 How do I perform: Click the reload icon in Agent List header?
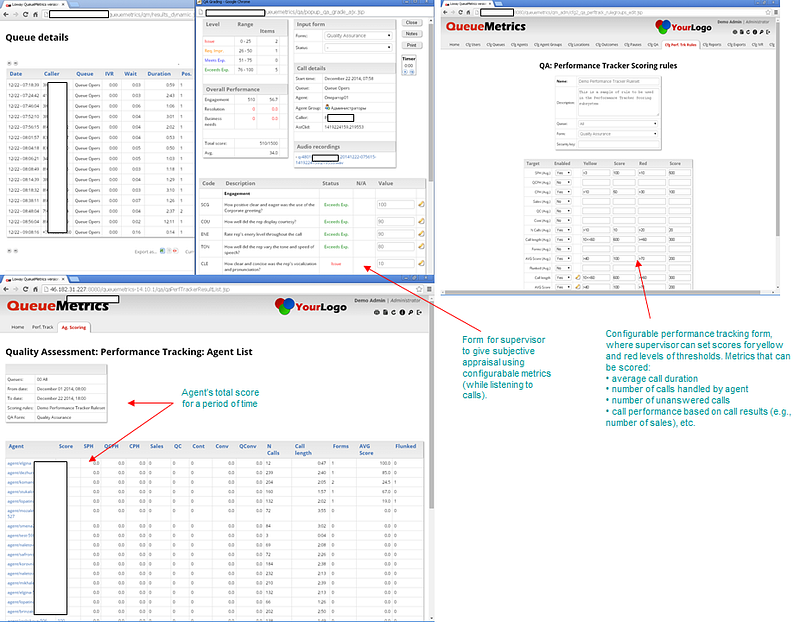point(393,312)
